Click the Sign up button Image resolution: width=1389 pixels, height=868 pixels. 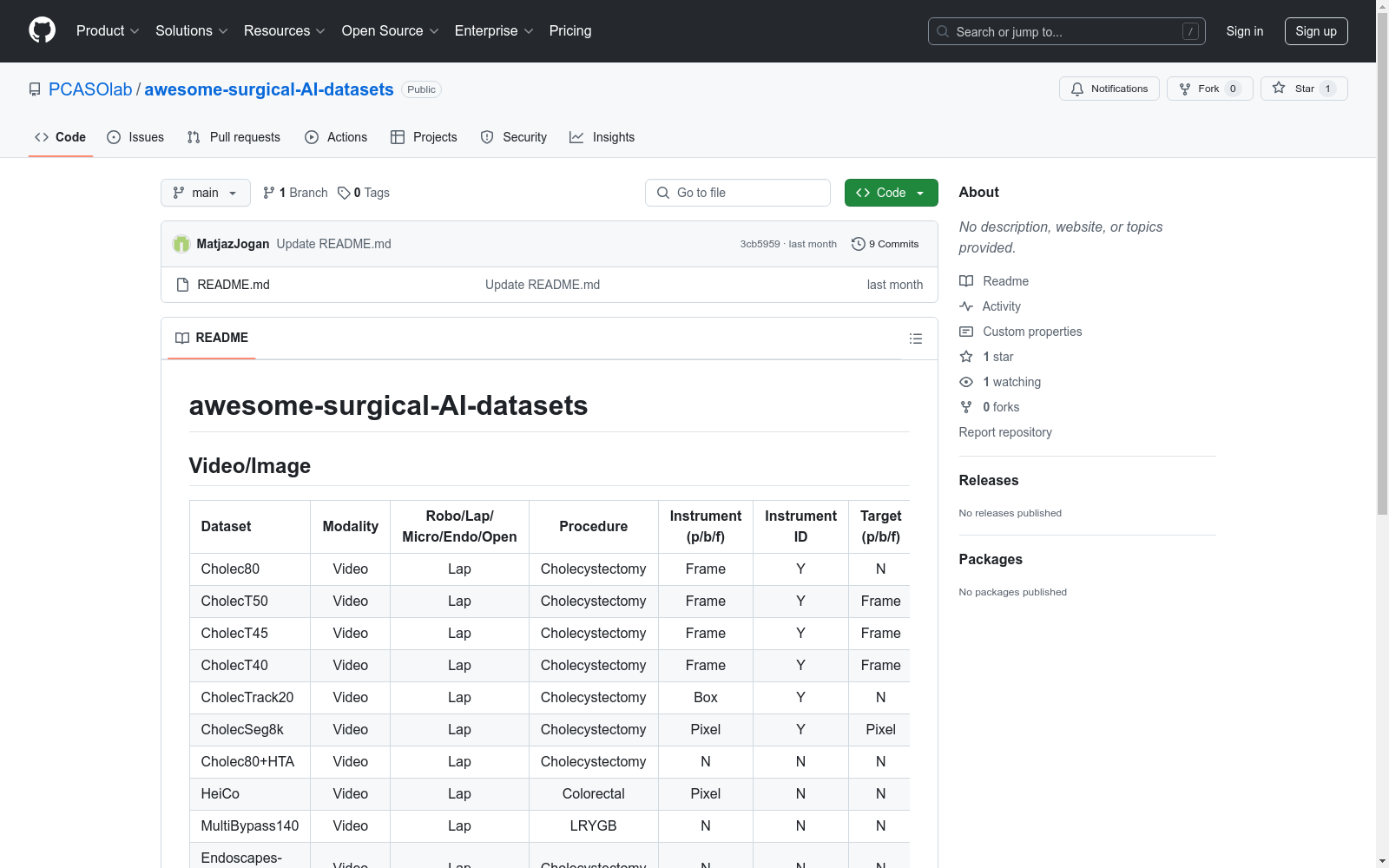[1316, 31]
